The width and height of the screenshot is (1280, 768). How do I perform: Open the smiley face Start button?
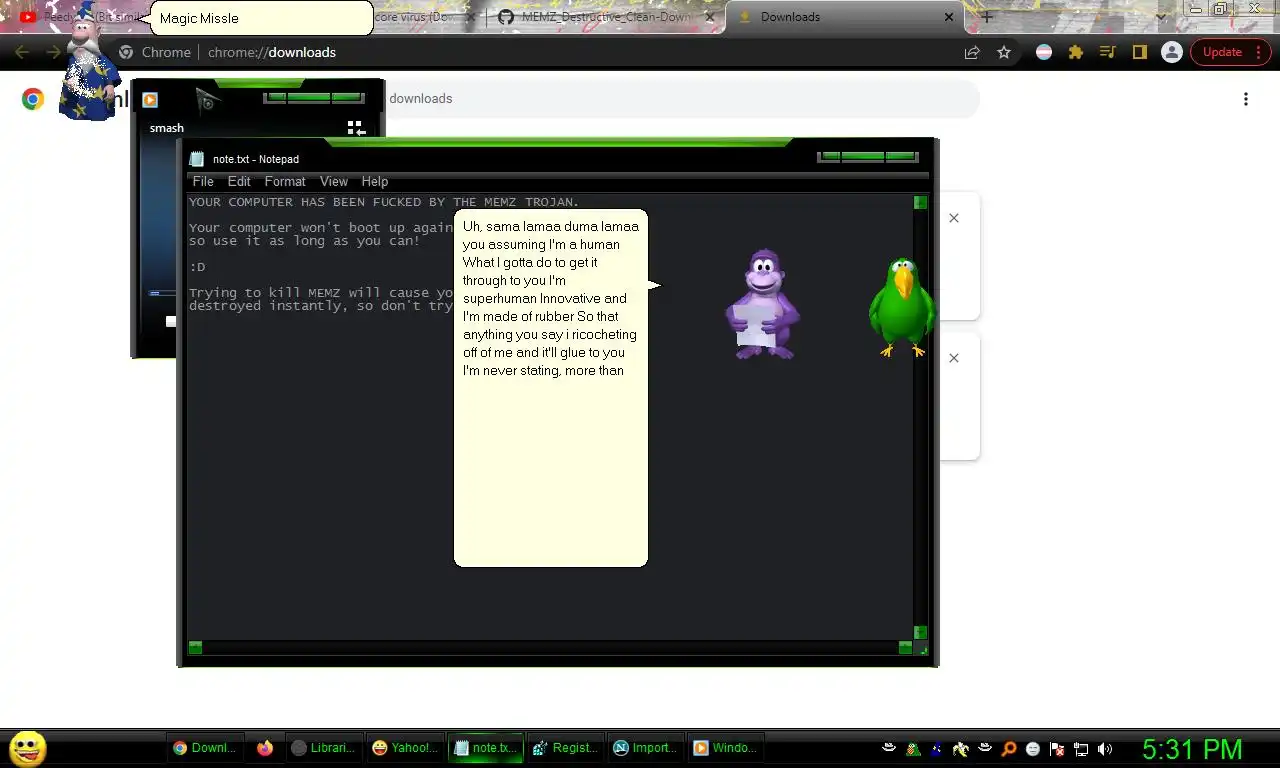[x=28, y=748]
